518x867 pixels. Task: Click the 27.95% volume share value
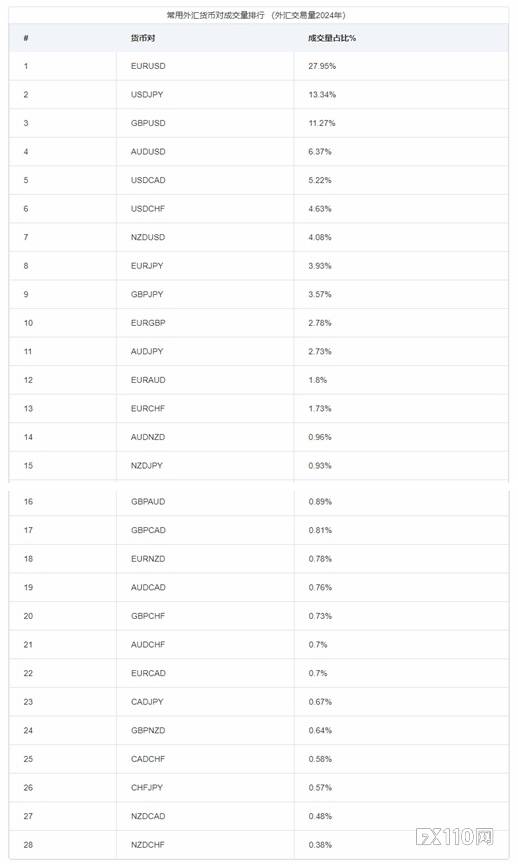click(322, 66)
